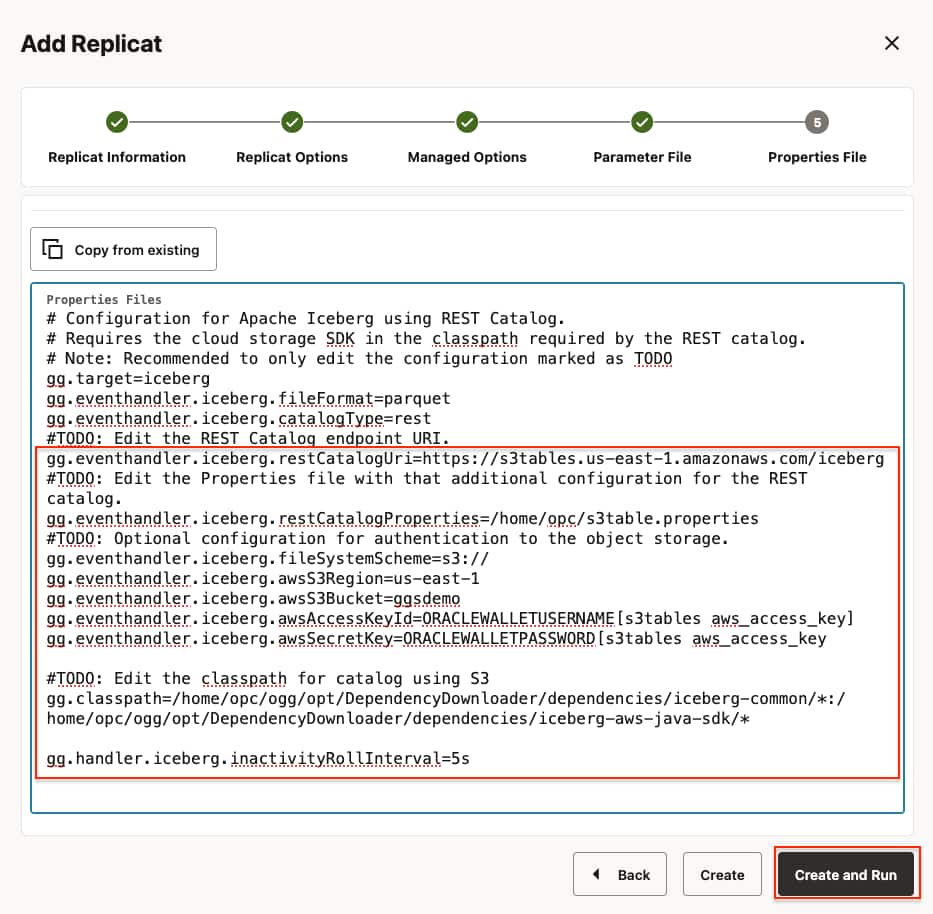Click the awsS3Bucket=ggsdemo line
The width and height of the screenshot is (933, 914).
pos(253,598)
